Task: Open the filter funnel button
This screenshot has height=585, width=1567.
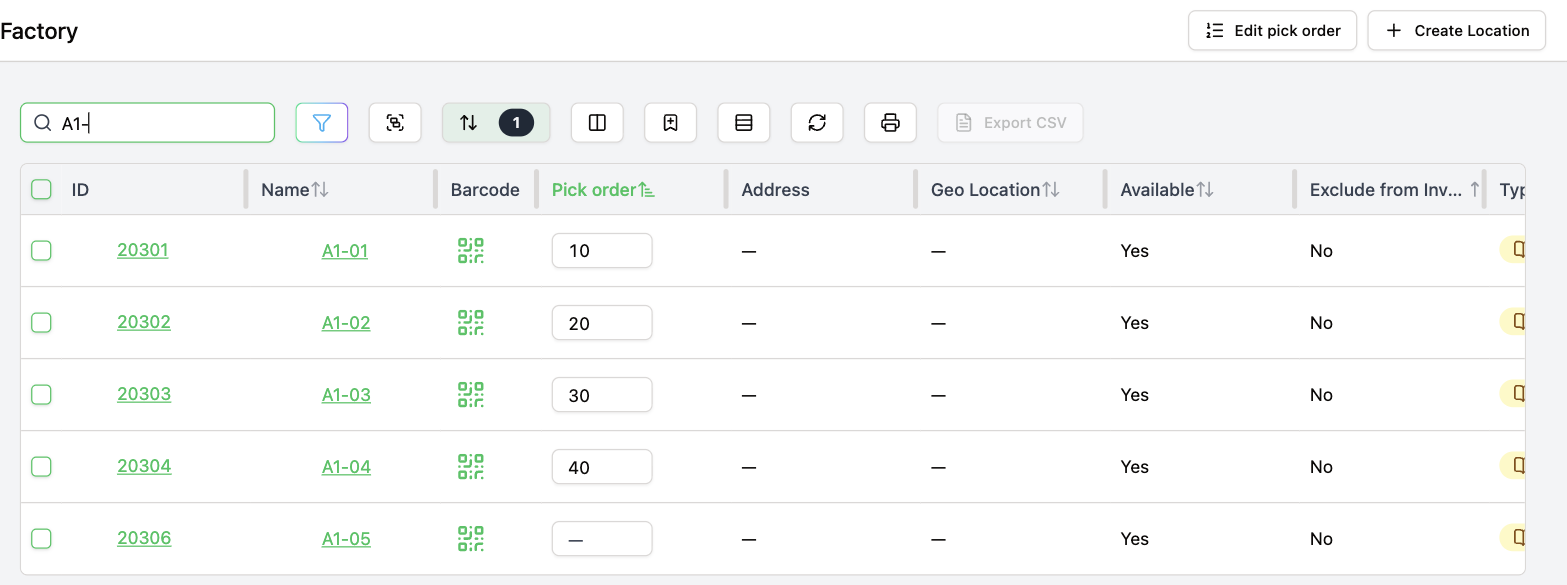Action: [321, 123]
